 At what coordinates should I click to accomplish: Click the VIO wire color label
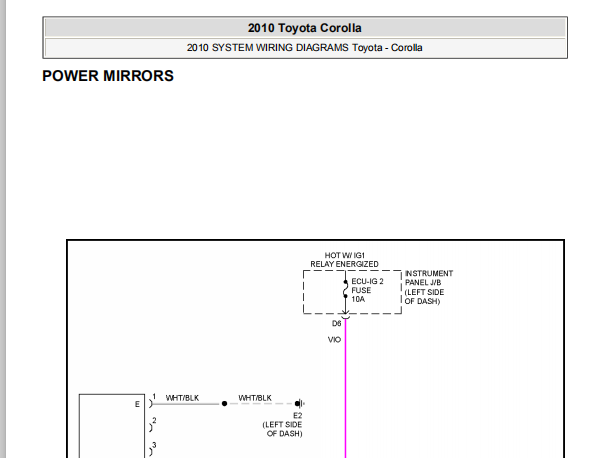pyautogui.click(x=334, y=340)
